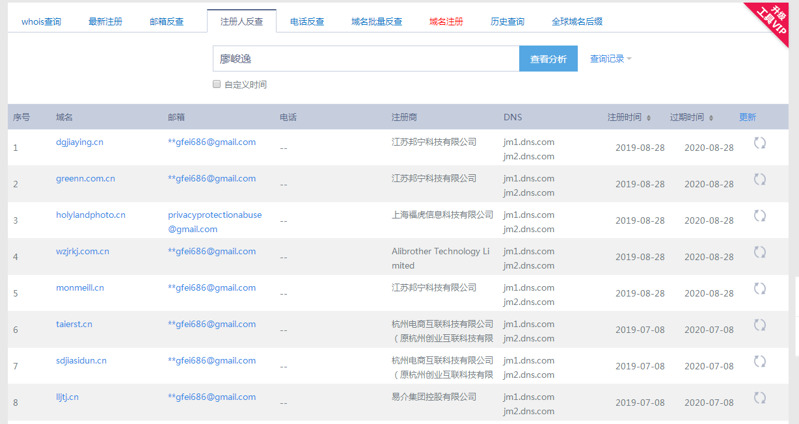799x424 pixels.
Task: Click email link in dgjiaying.cn row
Action: [x=212, y=142]
